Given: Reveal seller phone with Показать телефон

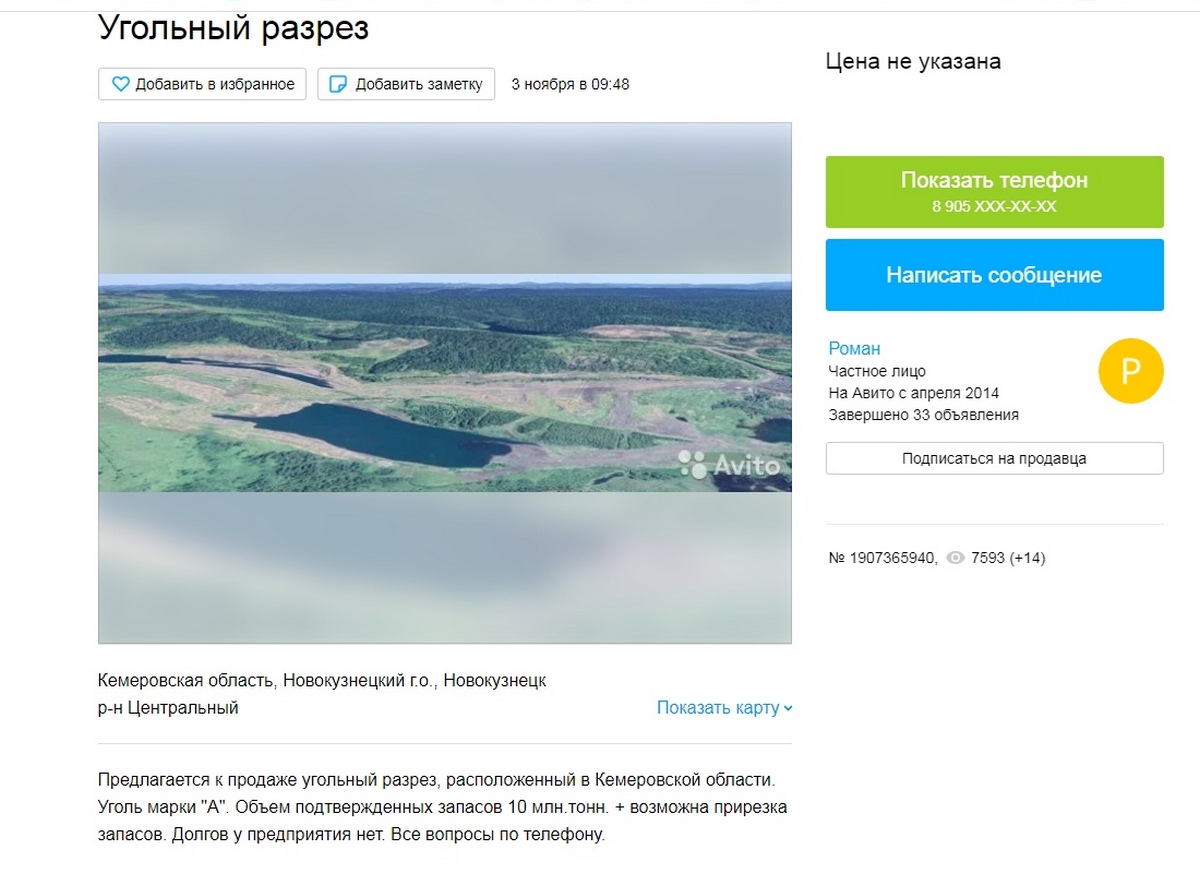Looking at the screenshot, I should tap(995, 192).
